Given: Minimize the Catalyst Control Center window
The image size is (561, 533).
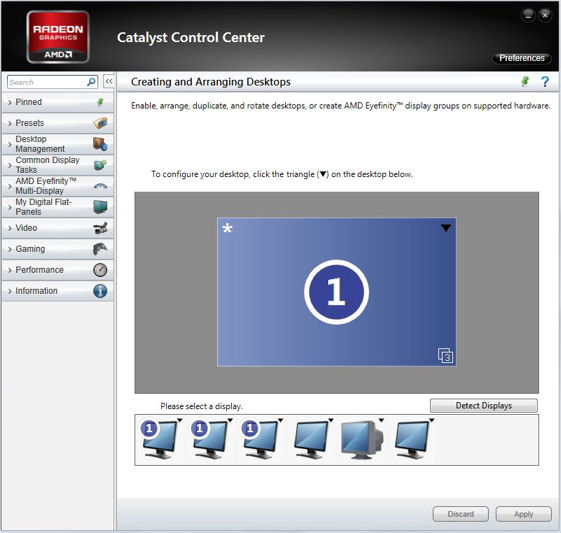Looking at the screenshot, I should click(x=528, y=15).
